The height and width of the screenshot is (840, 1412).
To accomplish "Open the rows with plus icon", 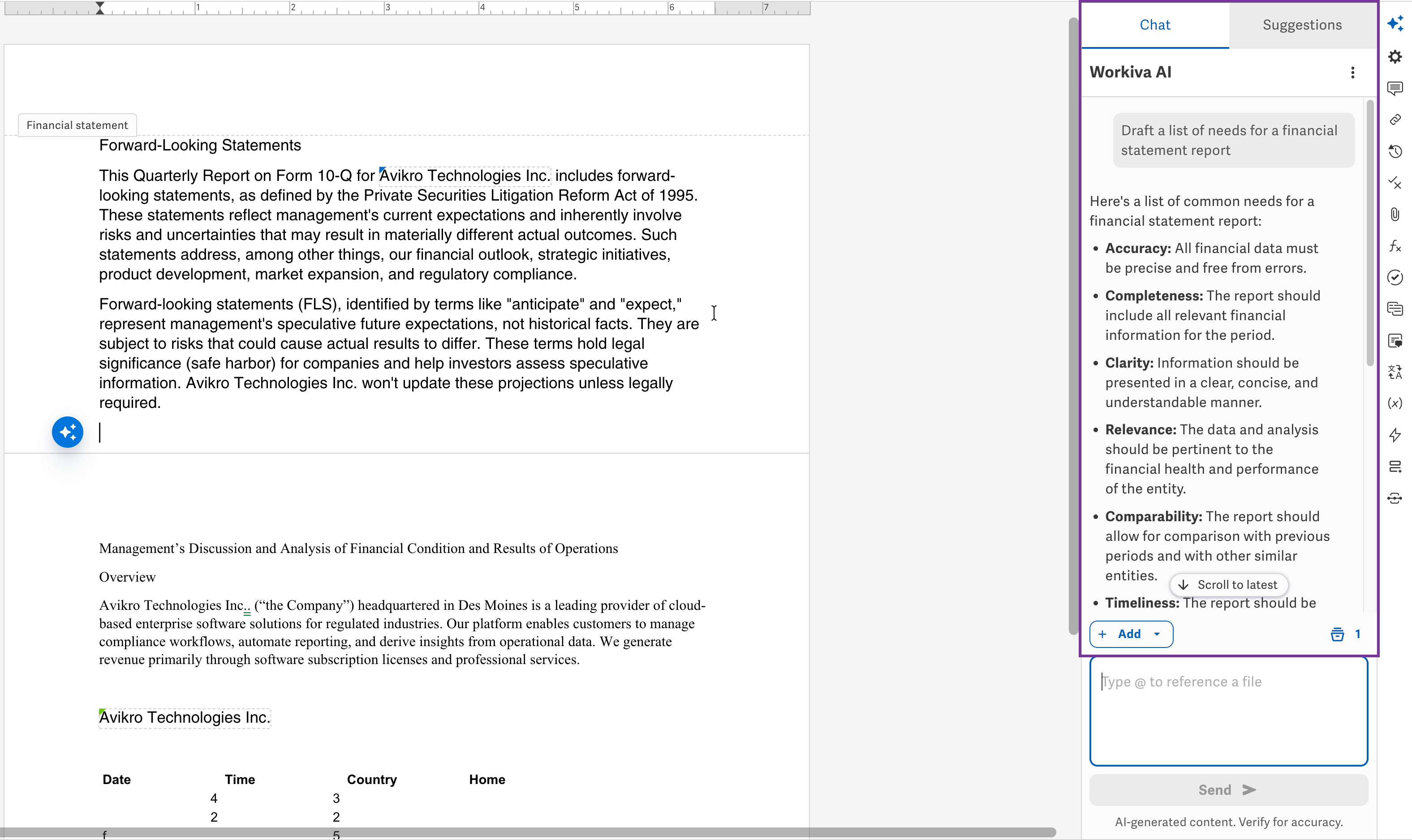I will pos(1395,467).
